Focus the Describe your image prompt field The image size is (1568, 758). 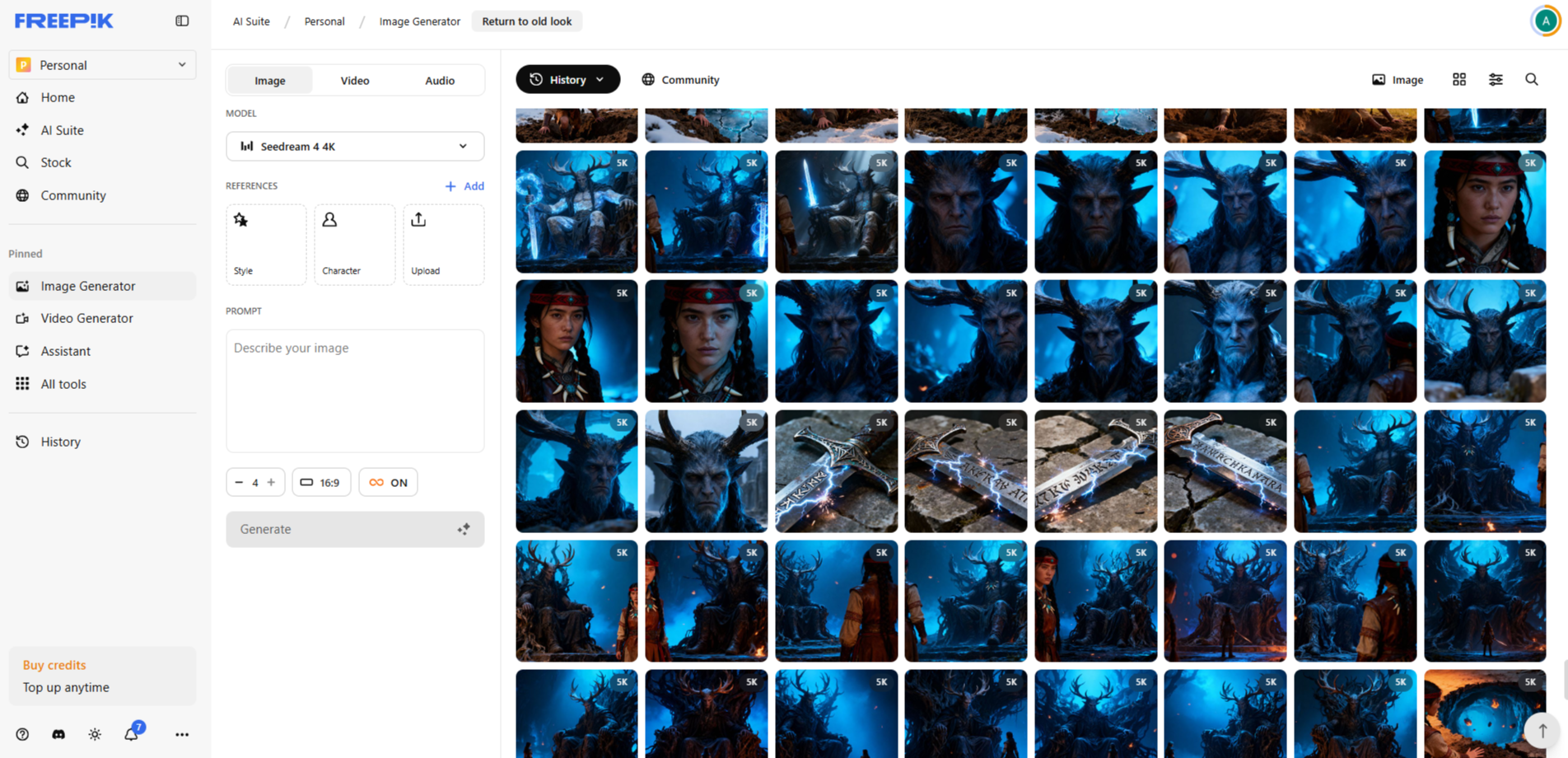(355, 391)
